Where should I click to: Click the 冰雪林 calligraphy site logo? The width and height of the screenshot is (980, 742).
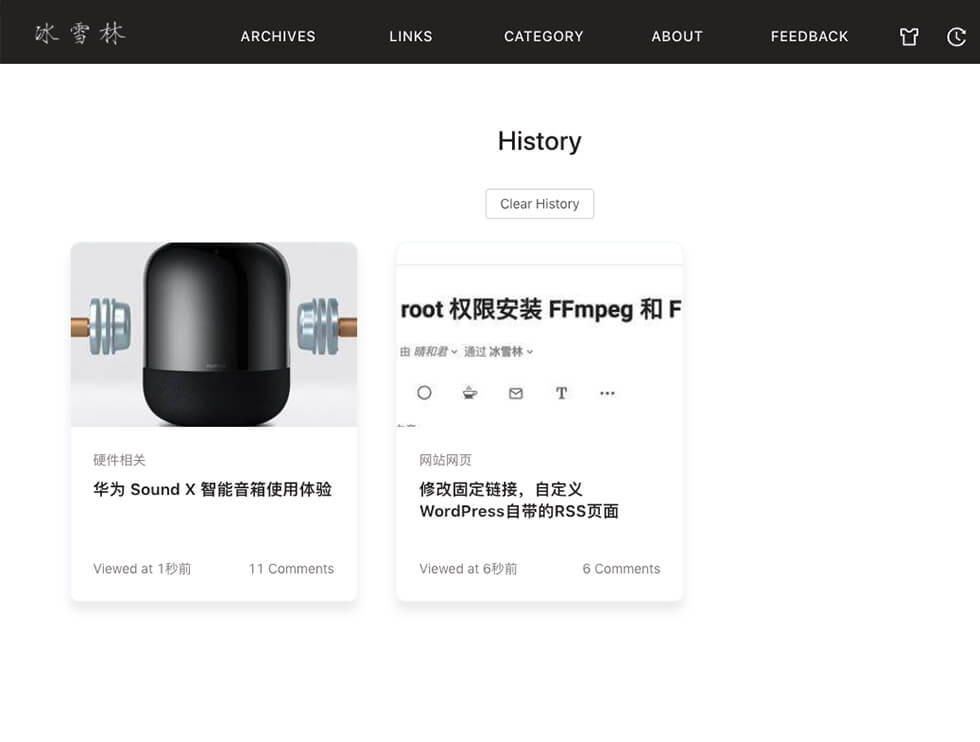point(80,34)
